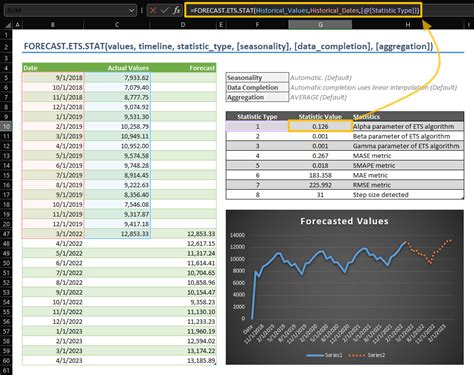The width and height of the screenshot is (474, 375).
Task: Select the Seasonality label cell
Action: tap(257, 78)
